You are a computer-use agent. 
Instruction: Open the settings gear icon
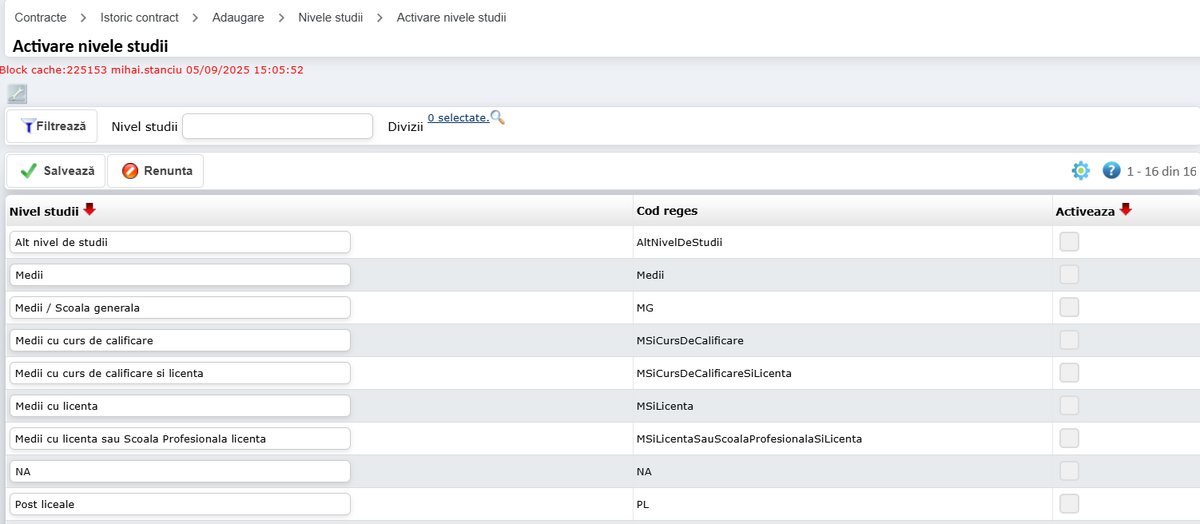point(1080,171)
